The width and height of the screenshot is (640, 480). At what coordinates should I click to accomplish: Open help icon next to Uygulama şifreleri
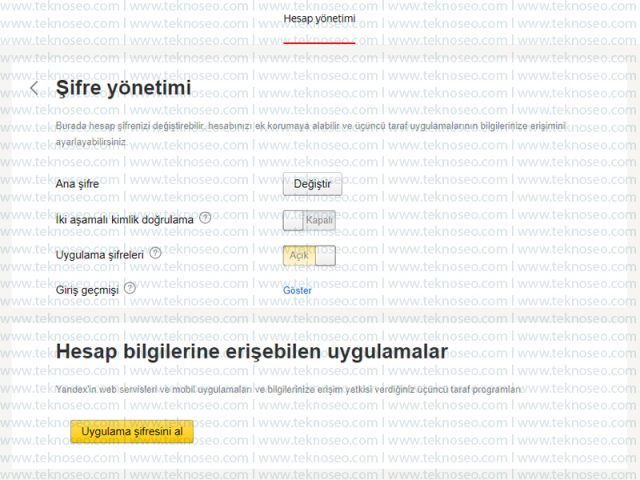156,253
